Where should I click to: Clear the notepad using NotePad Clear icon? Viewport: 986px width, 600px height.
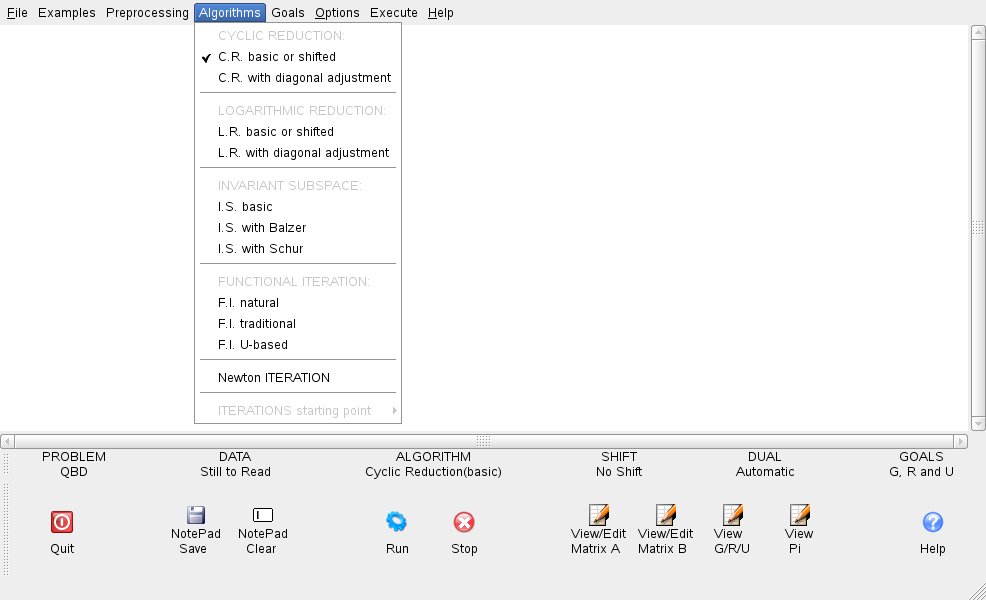pyautogui.click(x=263, y=515)
